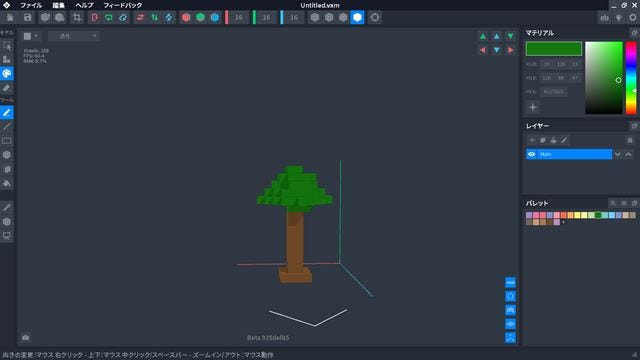This screenshot has width=640, height=360.
Task: Delete layer with trash icon
Action: [630, 140]
